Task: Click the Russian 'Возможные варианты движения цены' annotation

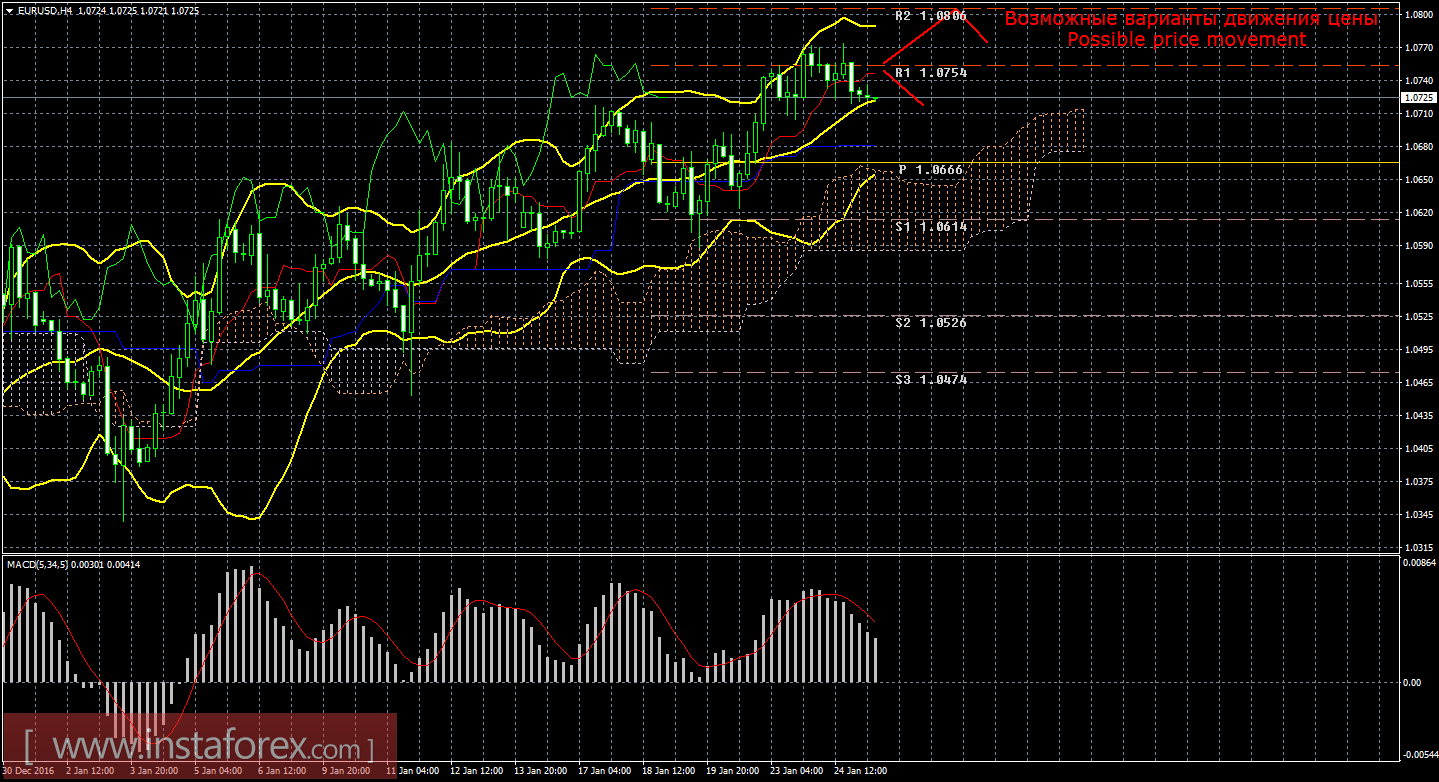Action: click(x=1191, y=19)
